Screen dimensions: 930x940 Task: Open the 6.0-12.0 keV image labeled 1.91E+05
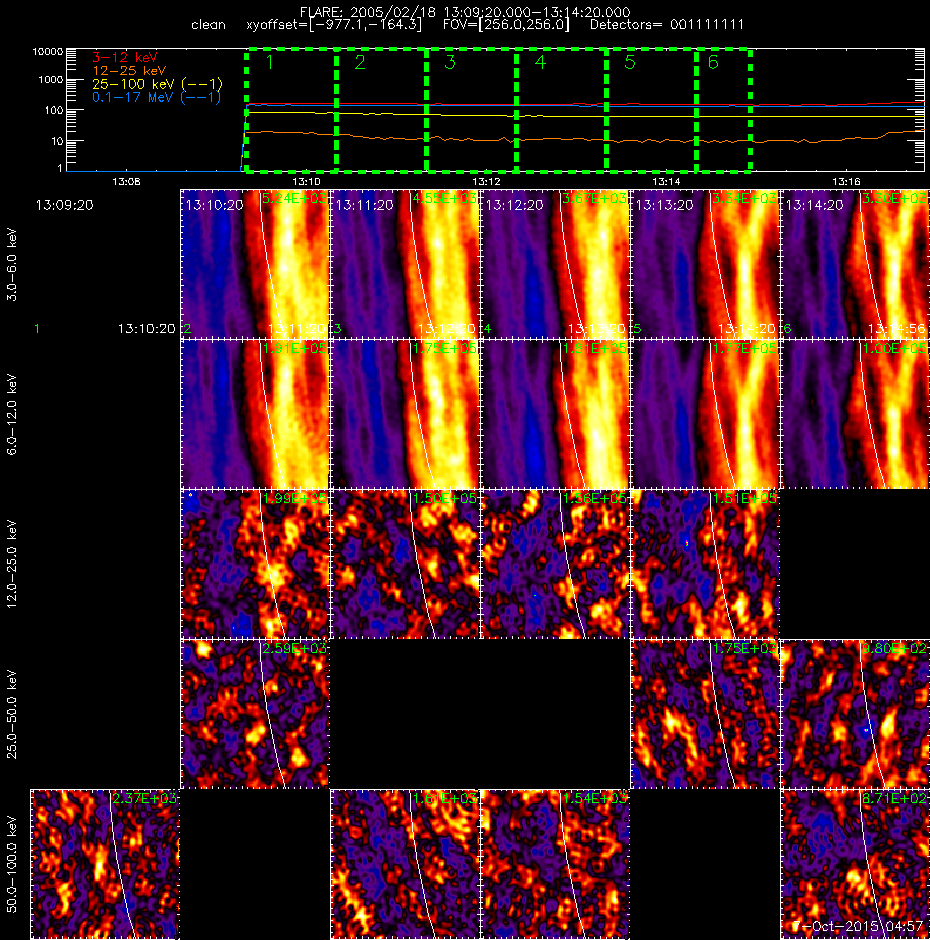click(255, 414)
